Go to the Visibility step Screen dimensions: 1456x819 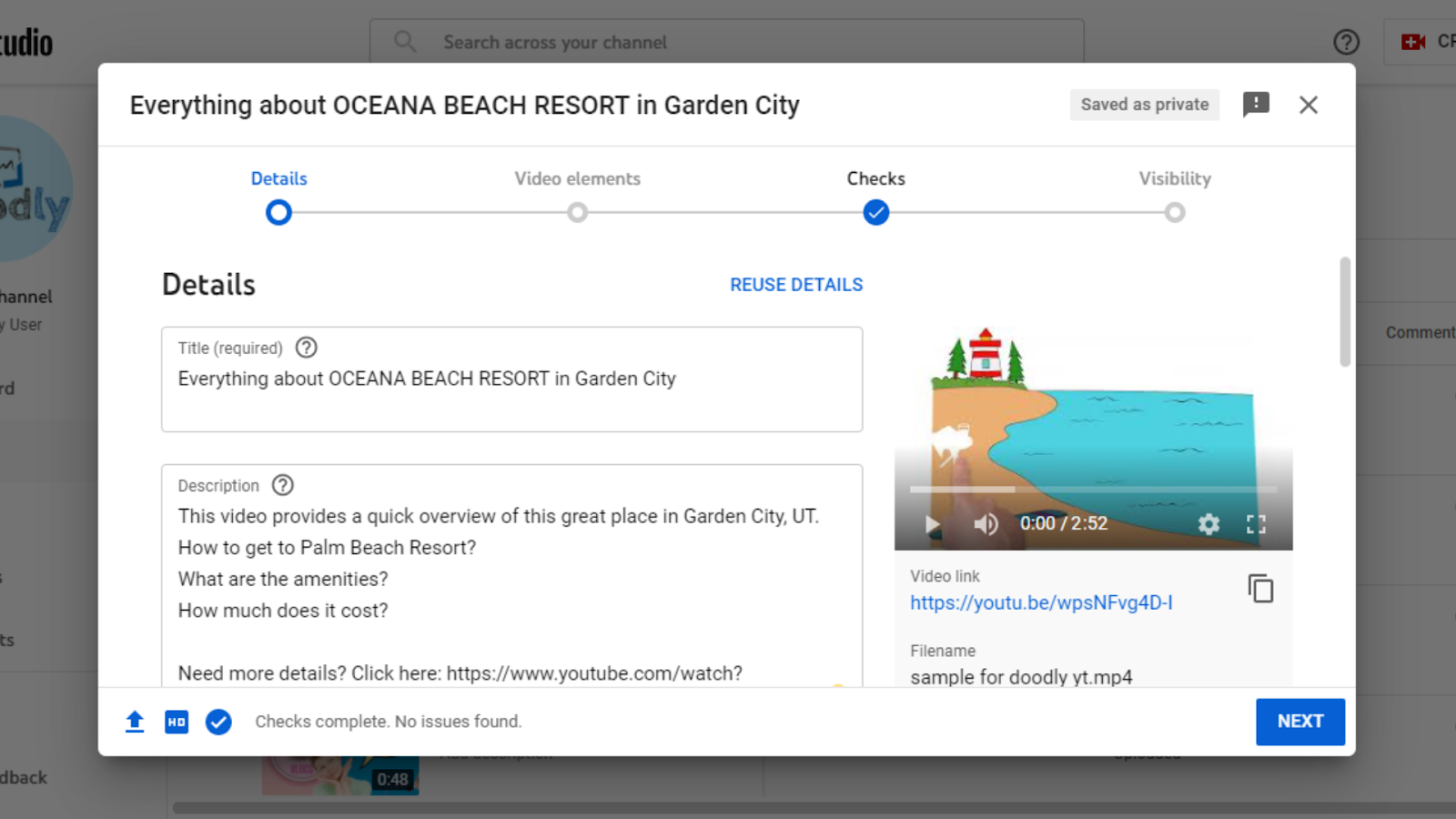click(1175, 178)
